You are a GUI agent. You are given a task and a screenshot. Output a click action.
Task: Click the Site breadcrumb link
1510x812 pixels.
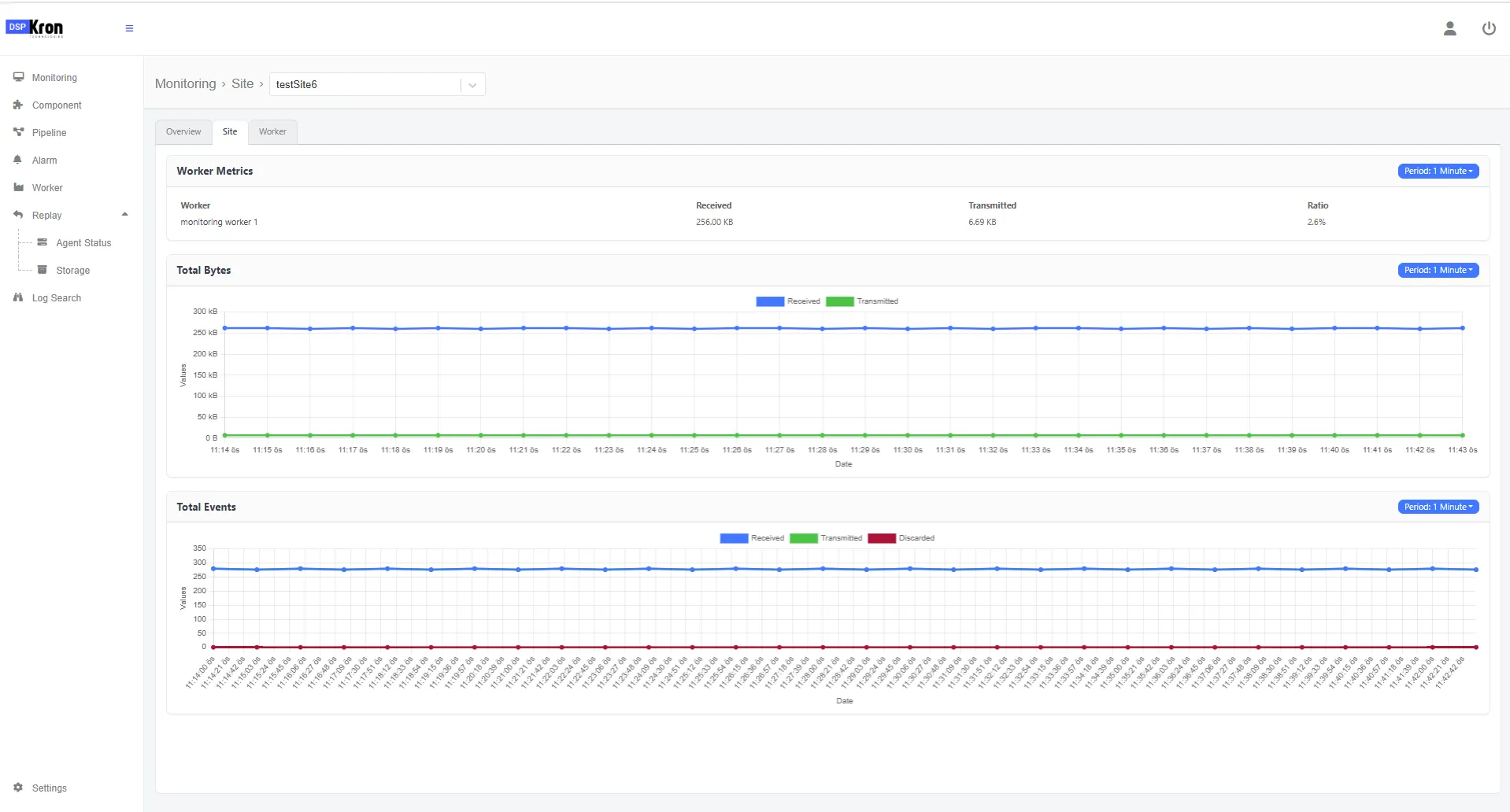(x=242, y=83)
